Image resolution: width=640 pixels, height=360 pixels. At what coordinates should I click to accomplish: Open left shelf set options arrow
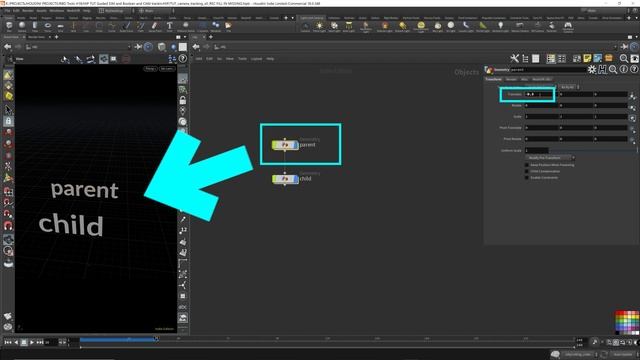[x=292, y=18]
